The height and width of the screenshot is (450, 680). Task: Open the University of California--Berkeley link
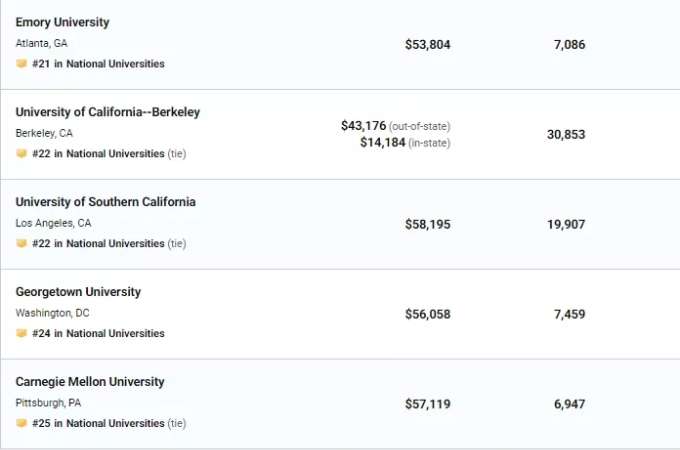coord(108,112)
